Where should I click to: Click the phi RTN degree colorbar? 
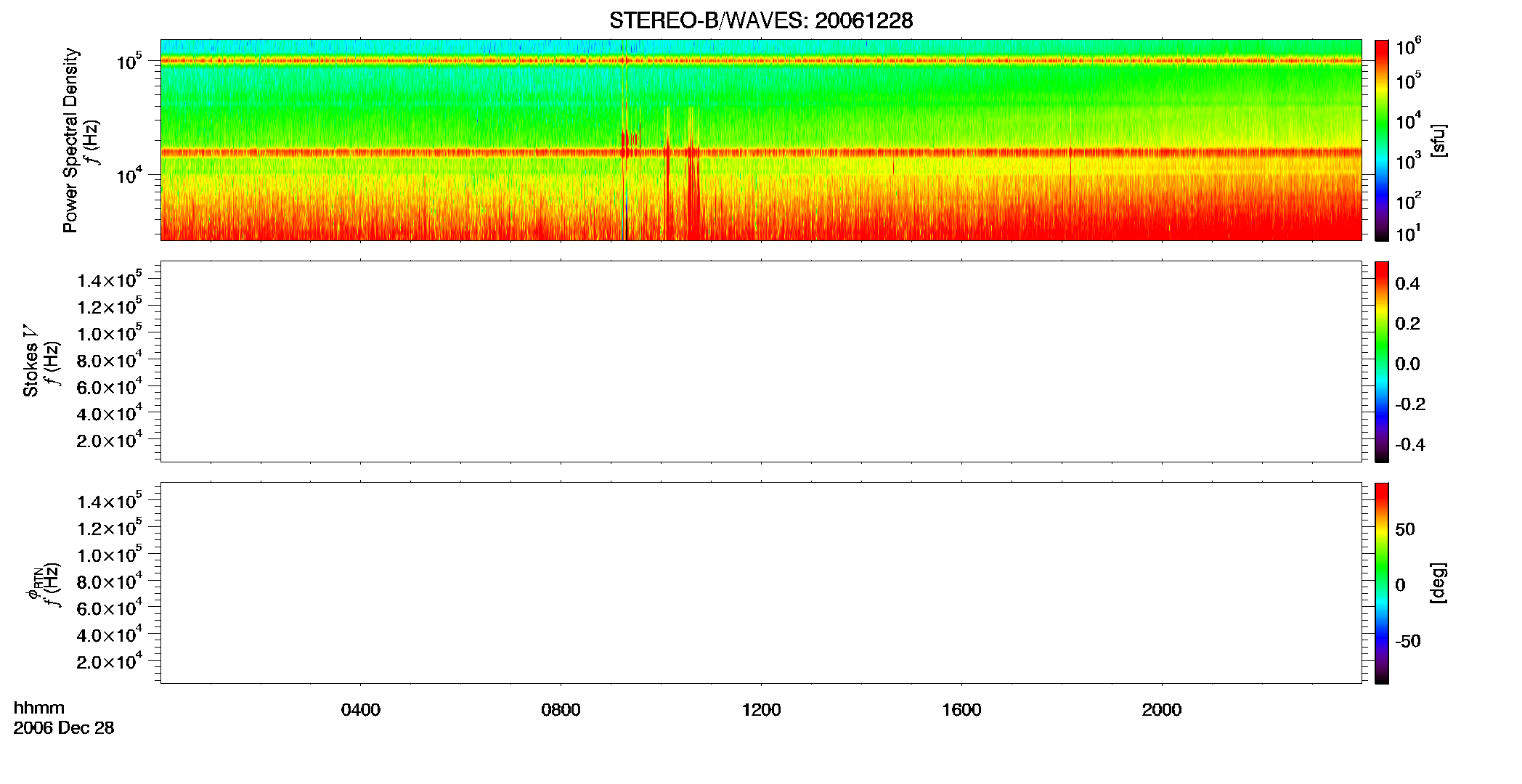click(x=1382, y=583)
